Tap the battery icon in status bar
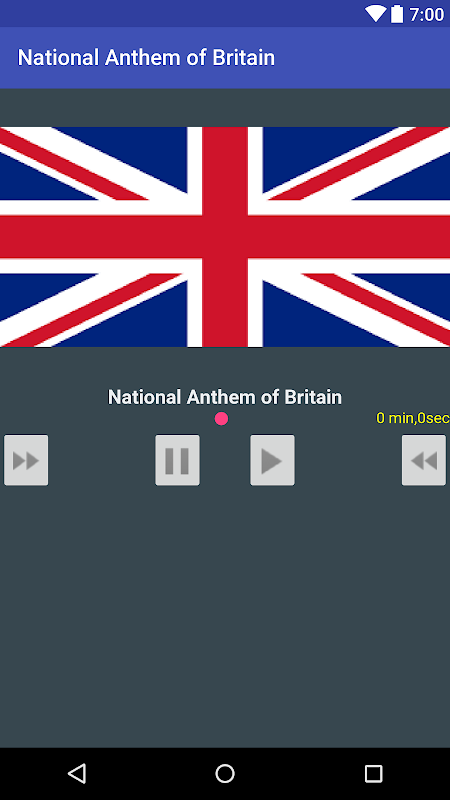This screenshot has width=450, height=800. [x=397, y=14]
